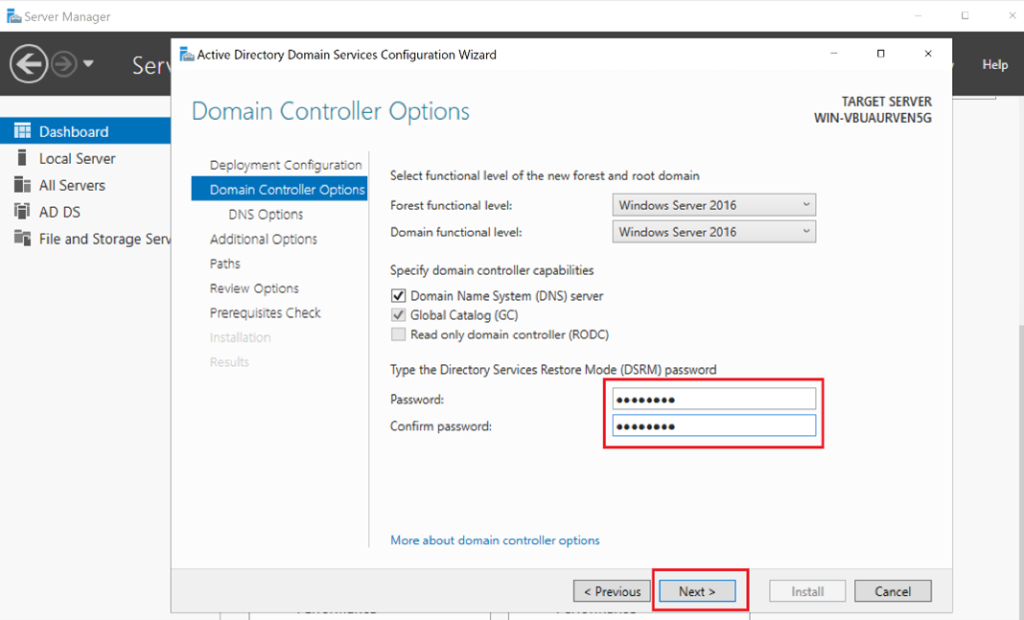The width and height of the screenshot is (1024, 620).
Task: Open AD DS page in sidebar
Action: coord(59,212)
